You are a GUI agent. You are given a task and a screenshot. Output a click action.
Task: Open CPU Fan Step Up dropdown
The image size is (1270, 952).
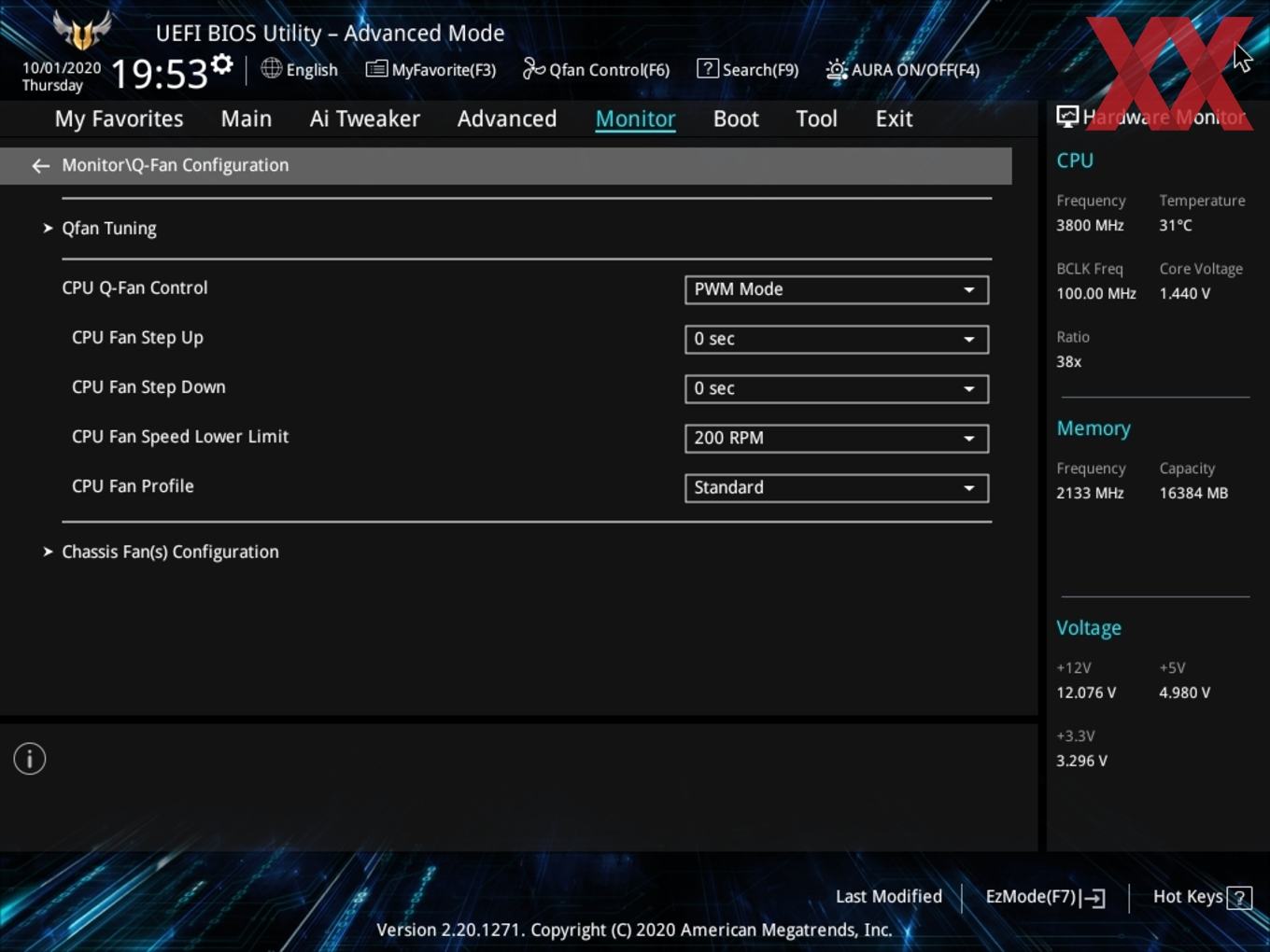[x=837, y=339]
